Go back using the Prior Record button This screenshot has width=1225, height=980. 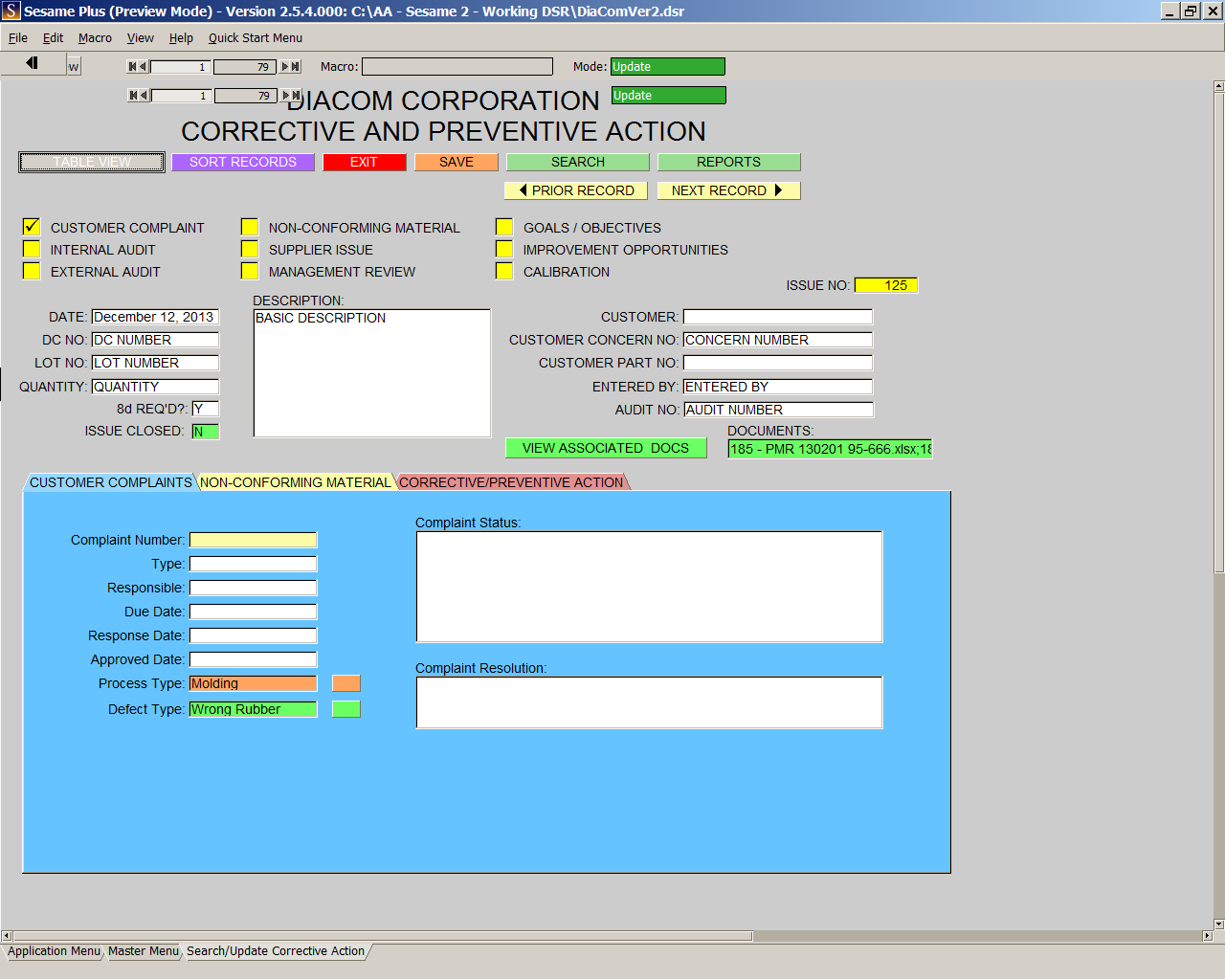pyautogui.click(x=576, y=190)
